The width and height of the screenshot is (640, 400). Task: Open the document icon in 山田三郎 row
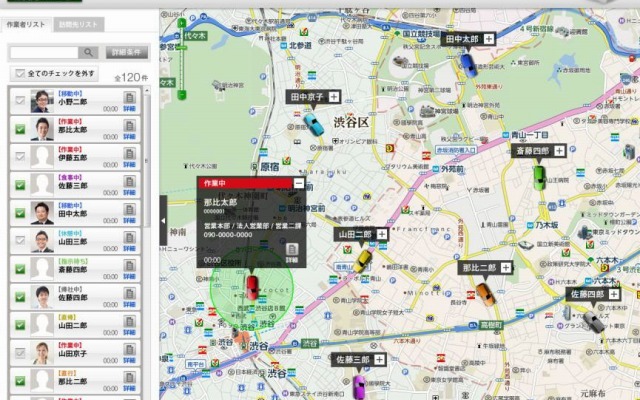coord(129,237)
